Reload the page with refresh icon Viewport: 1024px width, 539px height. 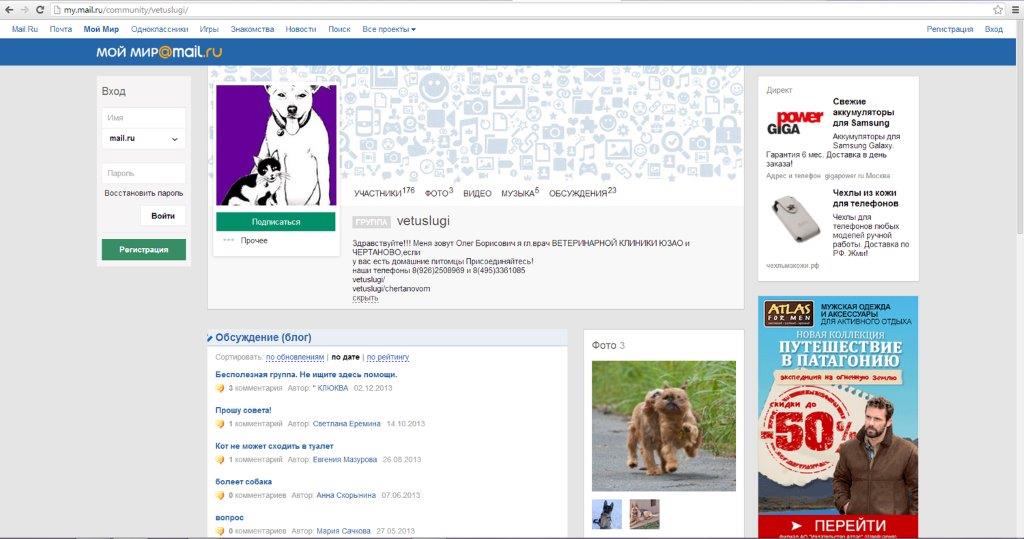[x=40, y=10]
